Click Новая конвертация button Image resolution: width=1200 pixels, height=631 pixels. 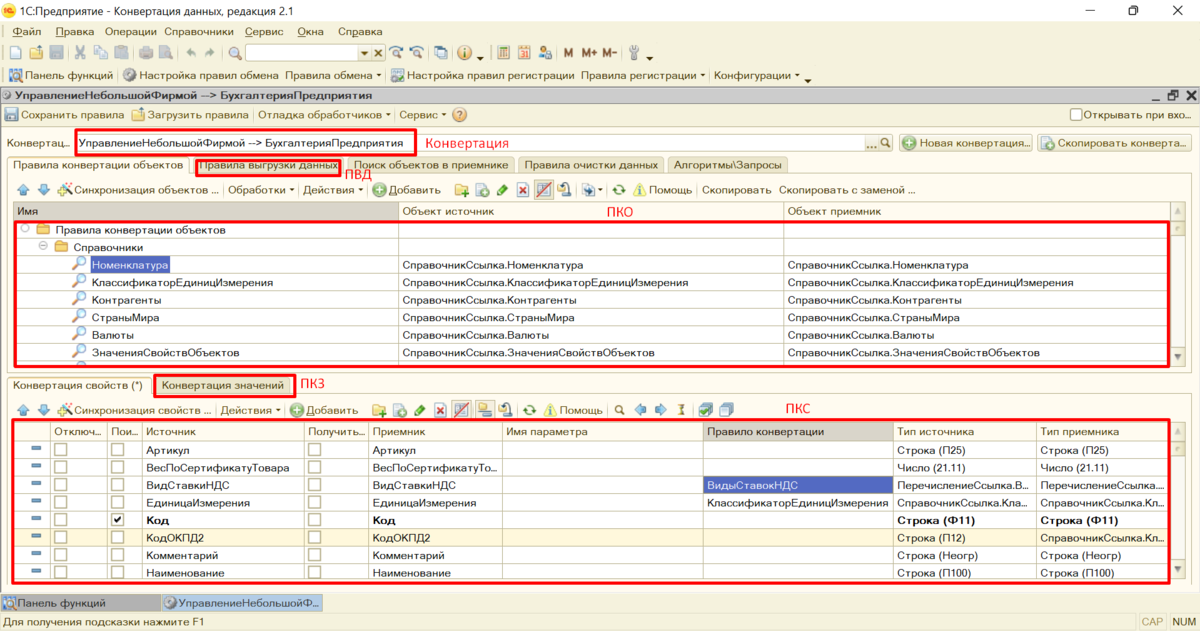click(966, 143)
